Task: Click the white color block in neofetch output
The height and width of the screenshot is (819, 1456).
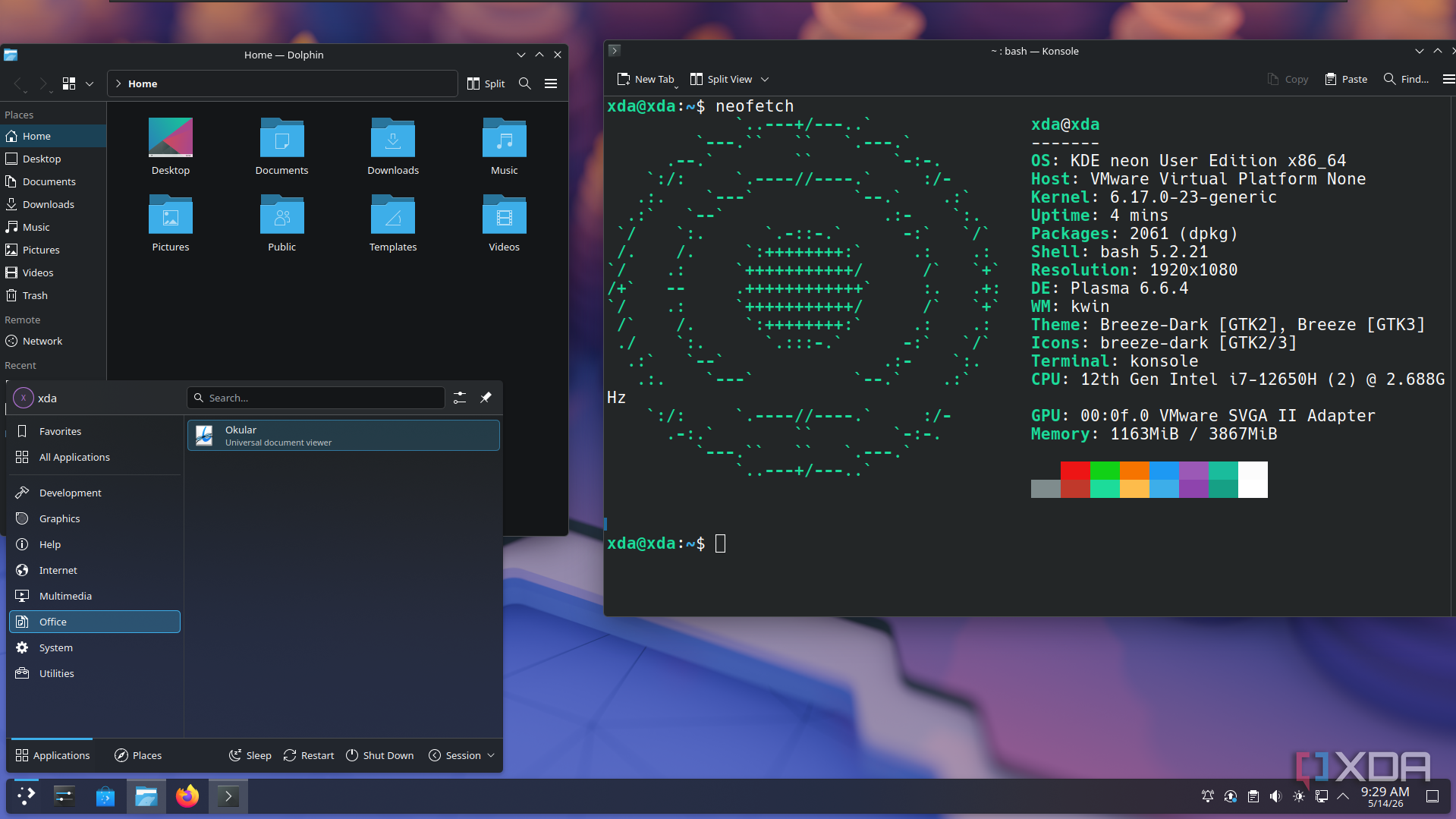Action: pos(1253,480)
